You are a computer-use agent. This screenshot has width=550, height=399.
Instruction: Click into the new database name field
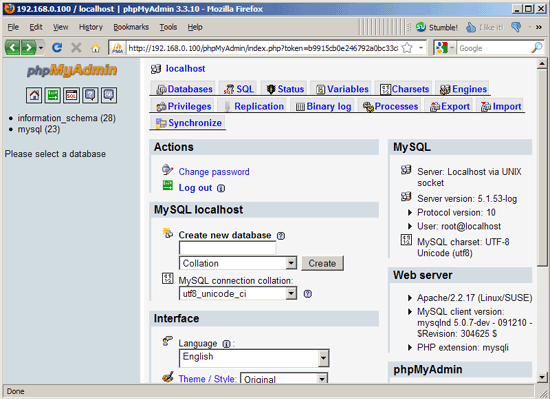pyautogui.click(x=227, y=248)
